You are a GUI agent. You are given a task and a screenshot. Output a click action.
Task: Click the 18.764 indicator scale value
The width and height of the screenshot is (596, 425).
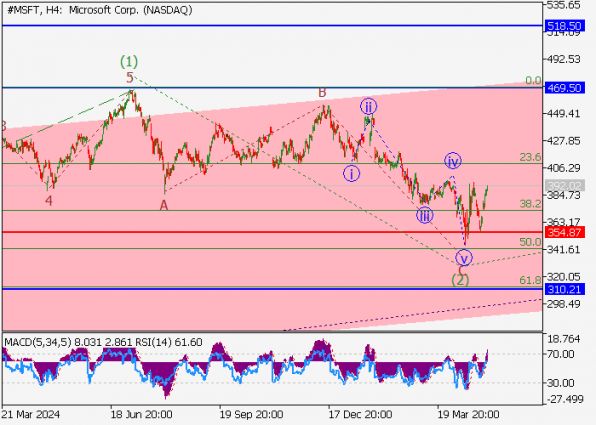(564, 339)
